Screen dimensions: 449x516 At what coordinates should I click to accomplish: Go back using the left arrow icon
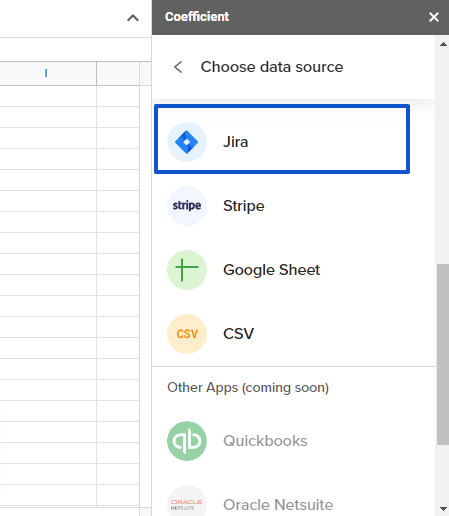tap(178, 67)
